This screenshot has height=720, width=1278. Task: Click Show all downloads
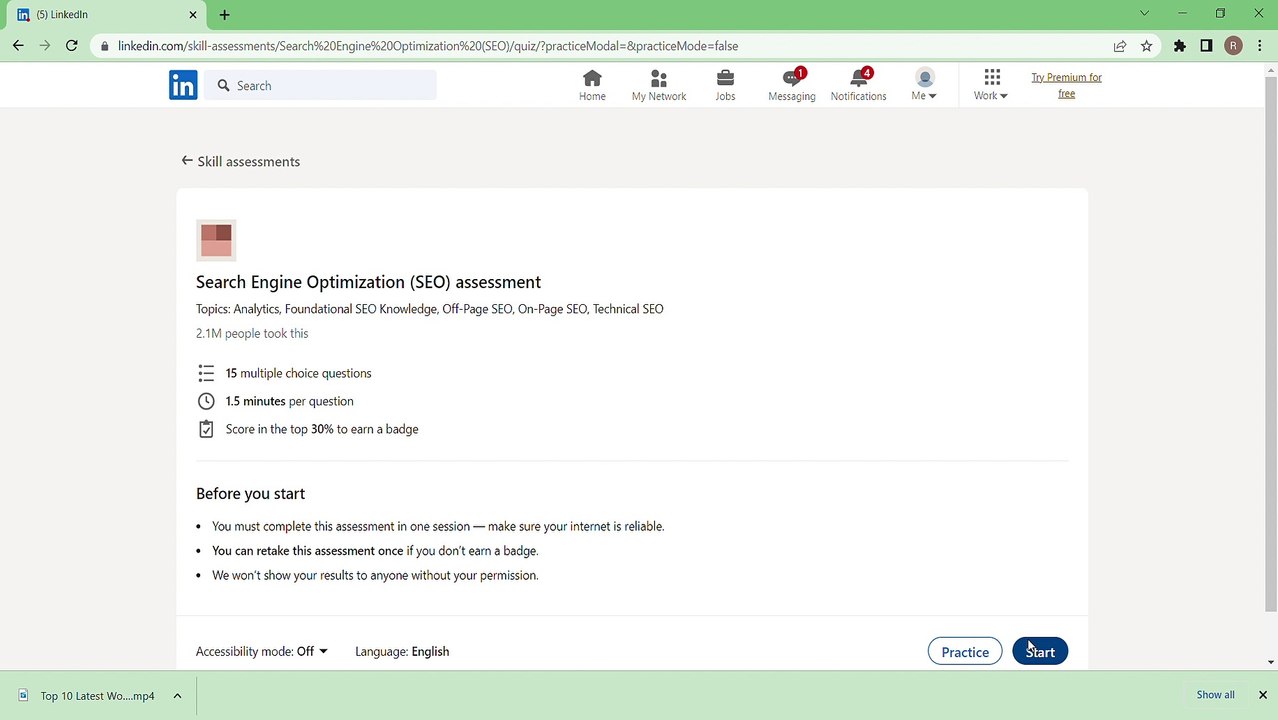coord(1216,695)
